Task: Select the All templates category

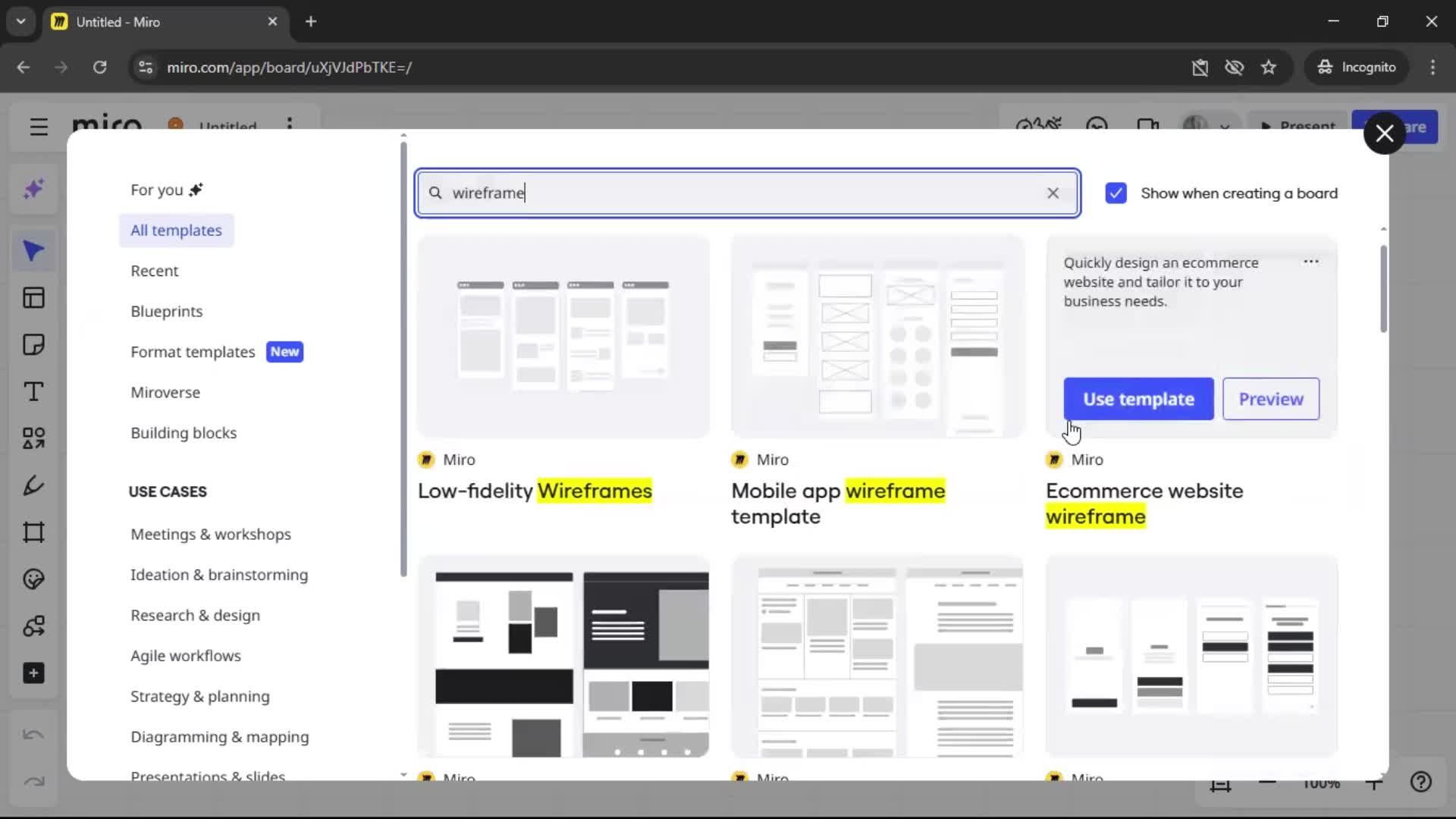Action: pyautogui.click(x=176, y=231)
